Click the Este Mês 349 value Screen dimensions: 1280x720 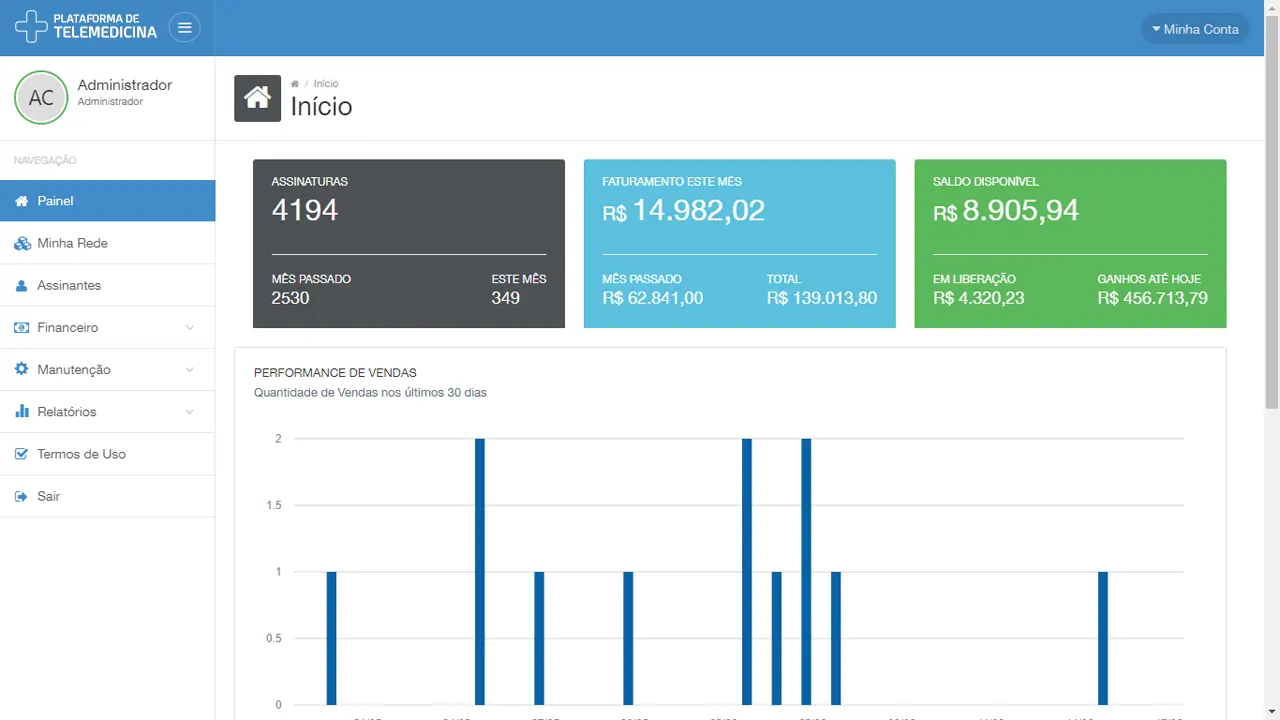click(505, 298)
